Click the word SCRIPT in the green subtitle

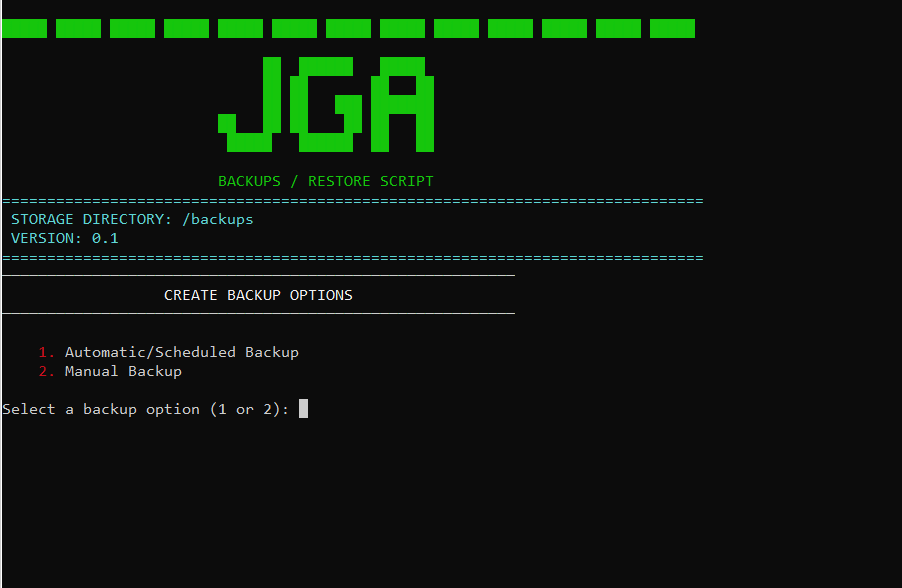point(406,181)
